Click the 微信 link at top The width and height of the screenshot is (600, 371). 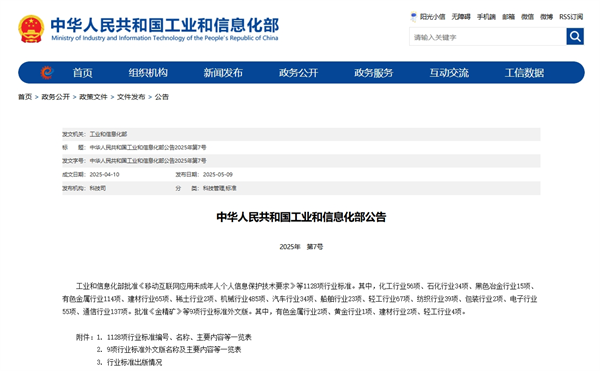(x=527, y=17)
